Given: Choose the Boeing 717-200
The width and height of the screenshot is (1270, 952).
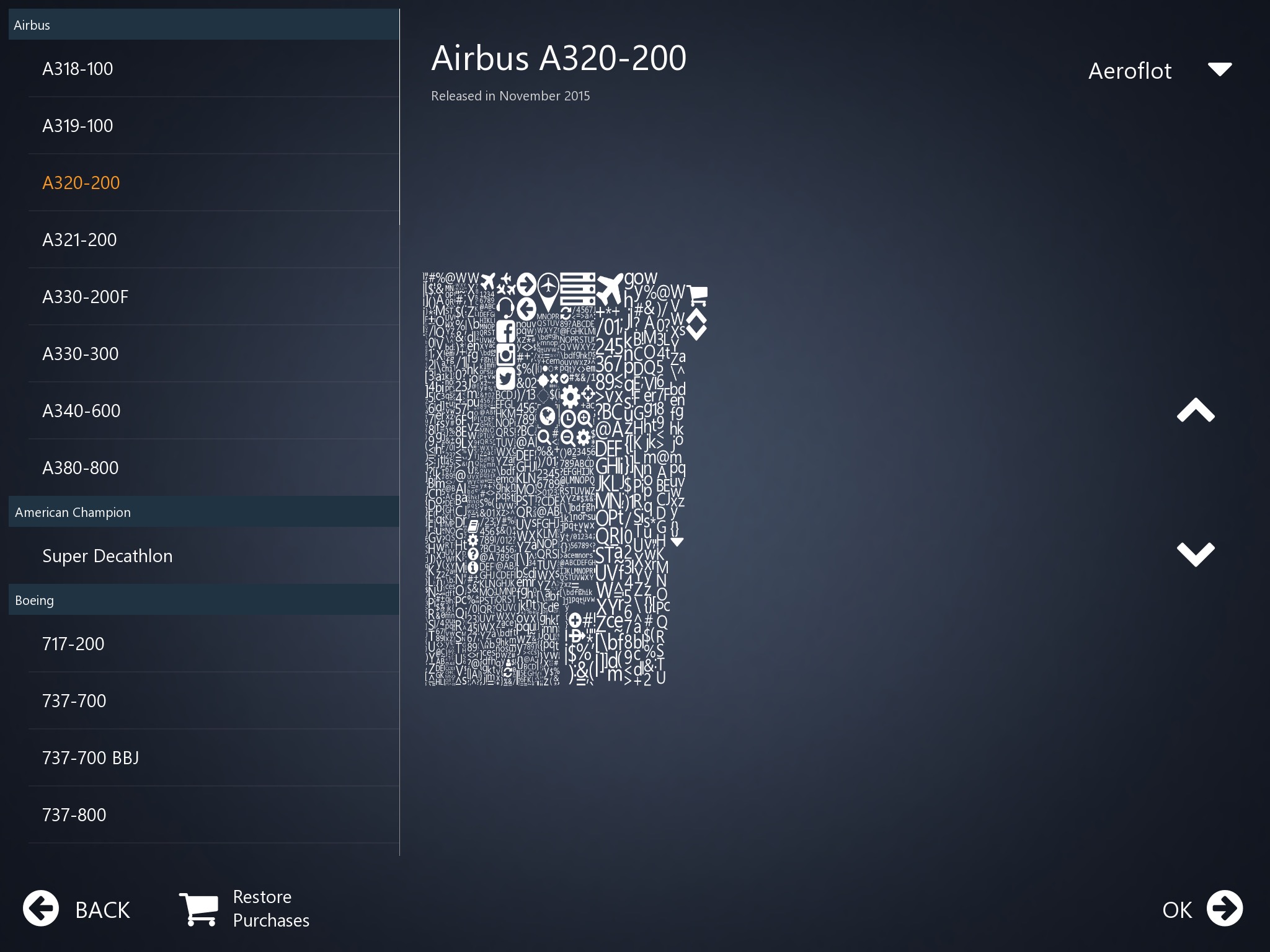Looking at the screenshot, I should [73, 644].
